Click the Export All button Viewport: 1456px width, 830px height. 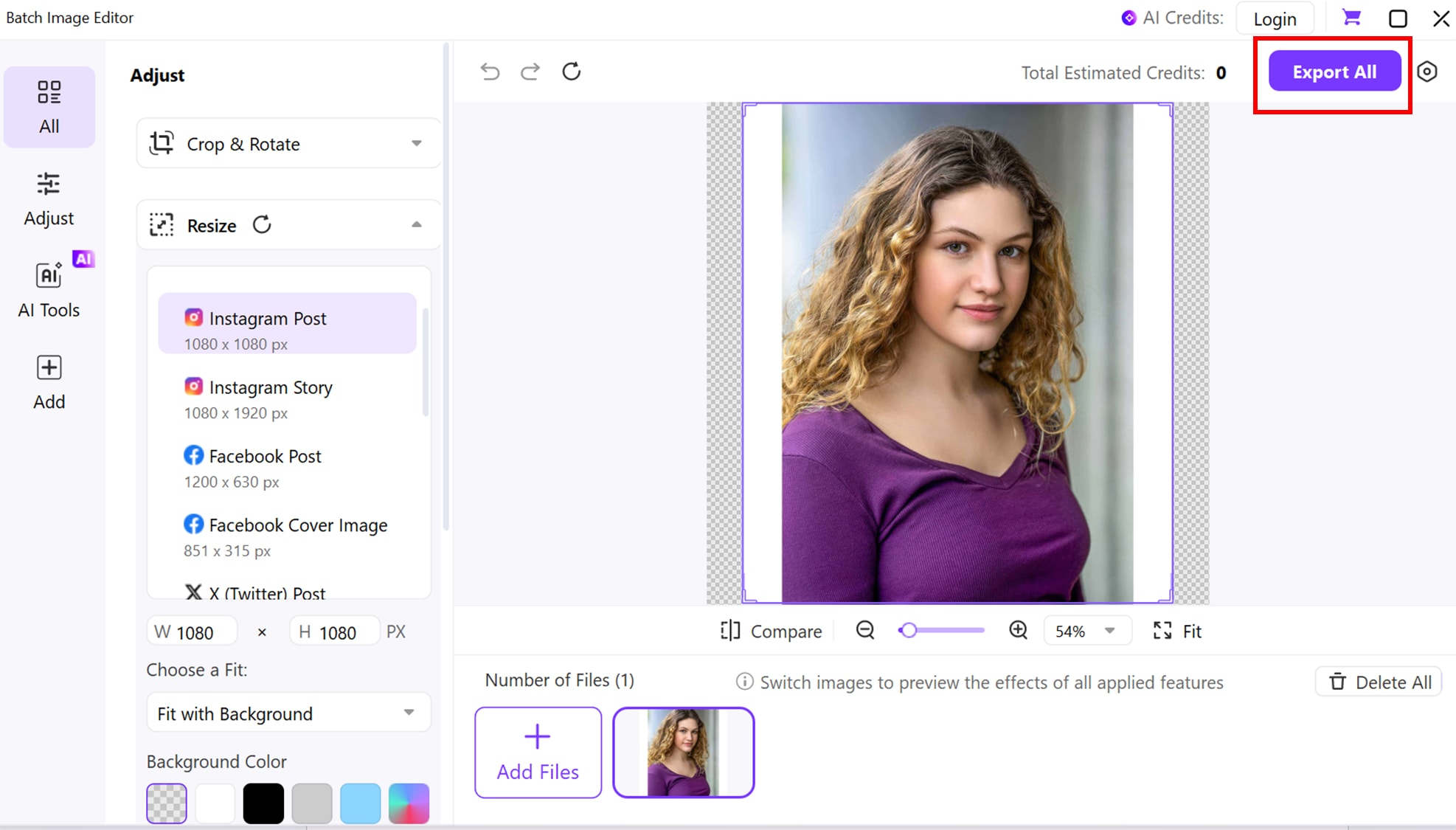coord(1334,72)
